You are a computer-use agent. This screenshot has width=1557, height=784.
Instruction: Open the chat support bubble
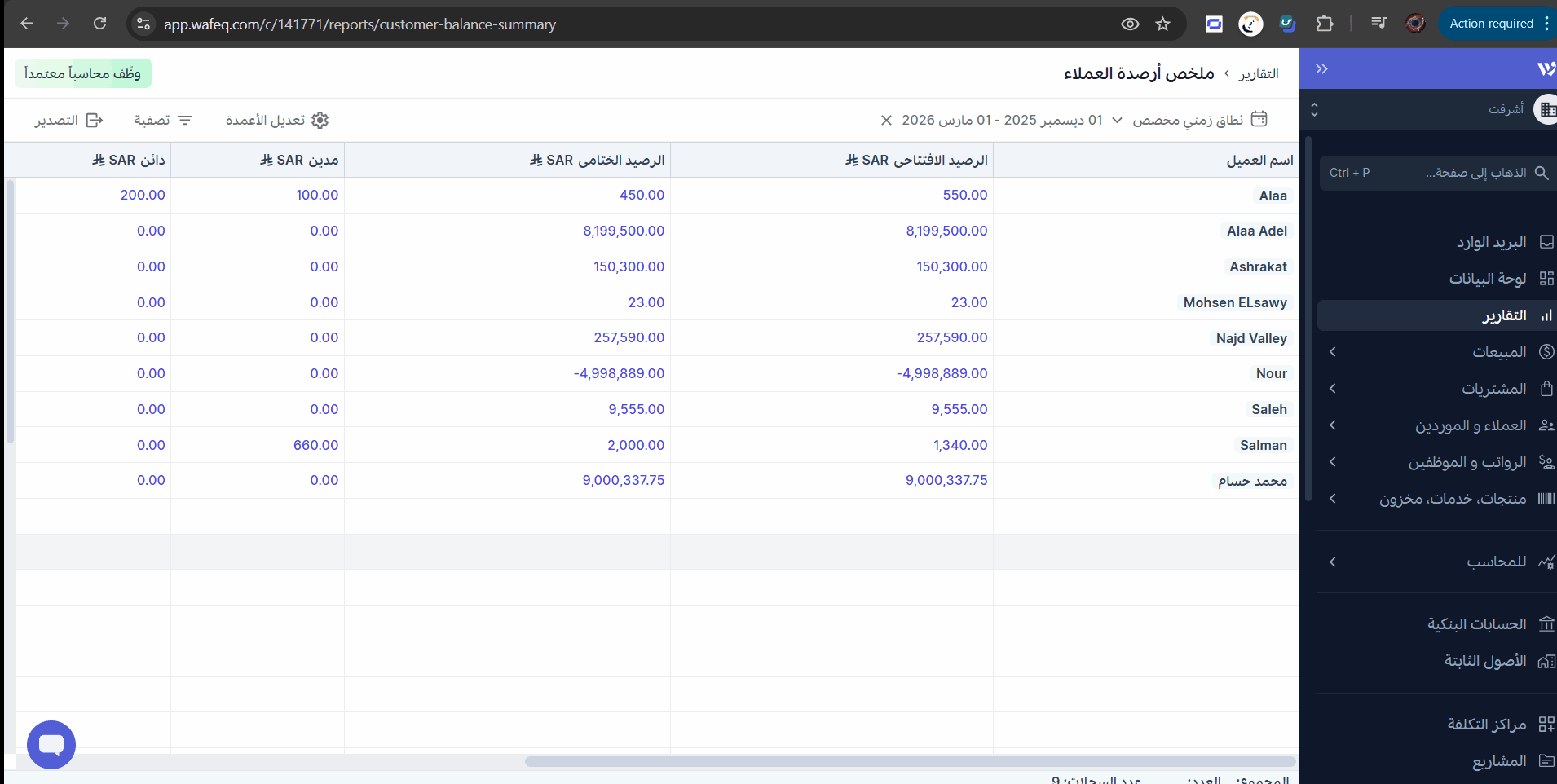click(x=51, y=744)
